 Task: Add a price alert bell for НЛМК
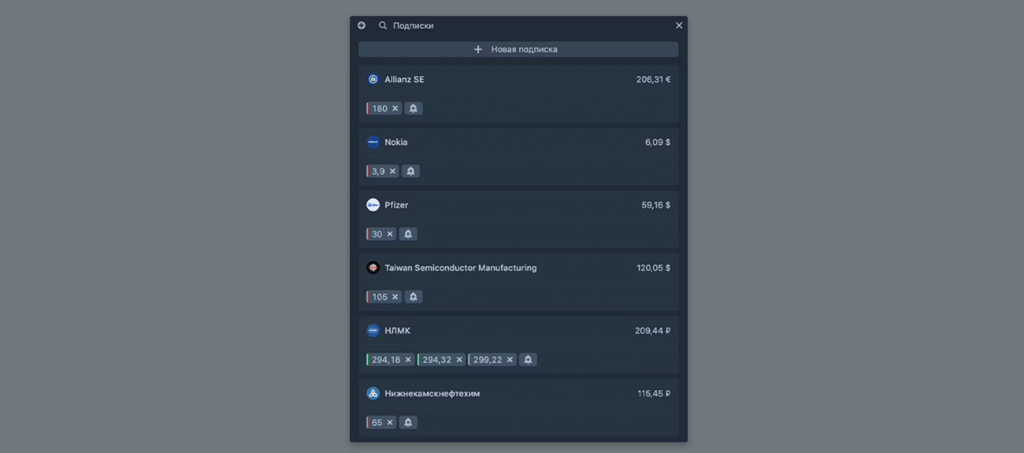pyautogui.click(x=528, y=360)
